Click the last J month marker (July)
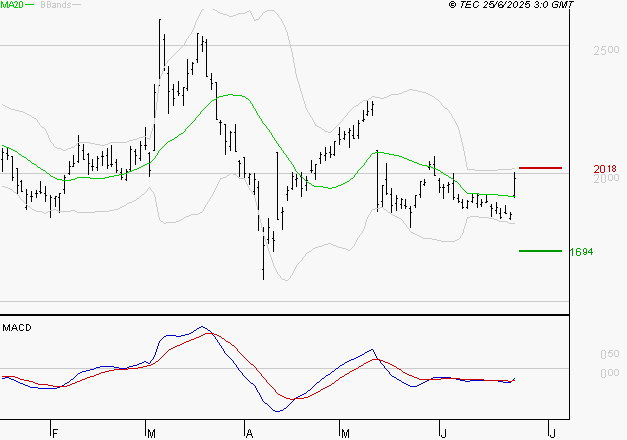 [x=553, y=434]
